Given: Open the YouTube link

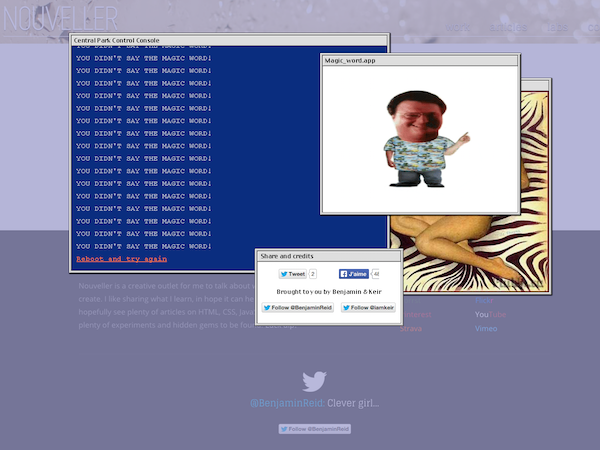Looking at the screenshot, I should pos(490,315).
